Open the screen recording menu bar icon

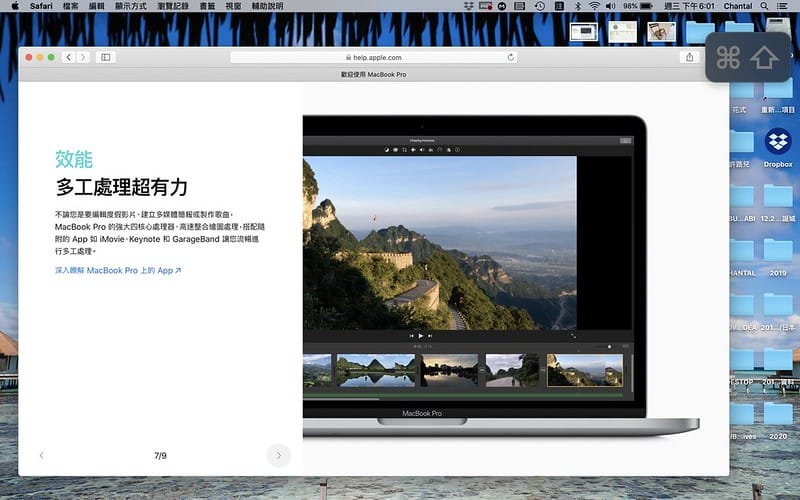[x=485, y=6]
